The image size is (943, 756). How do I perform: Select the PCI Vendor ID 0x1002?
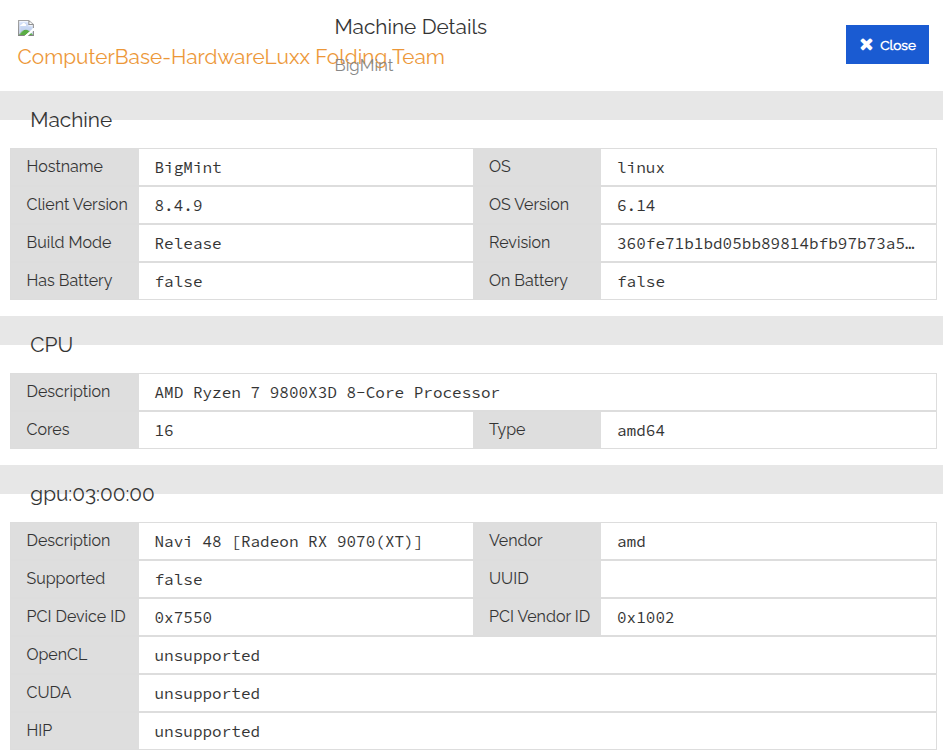tap(645, 618)
